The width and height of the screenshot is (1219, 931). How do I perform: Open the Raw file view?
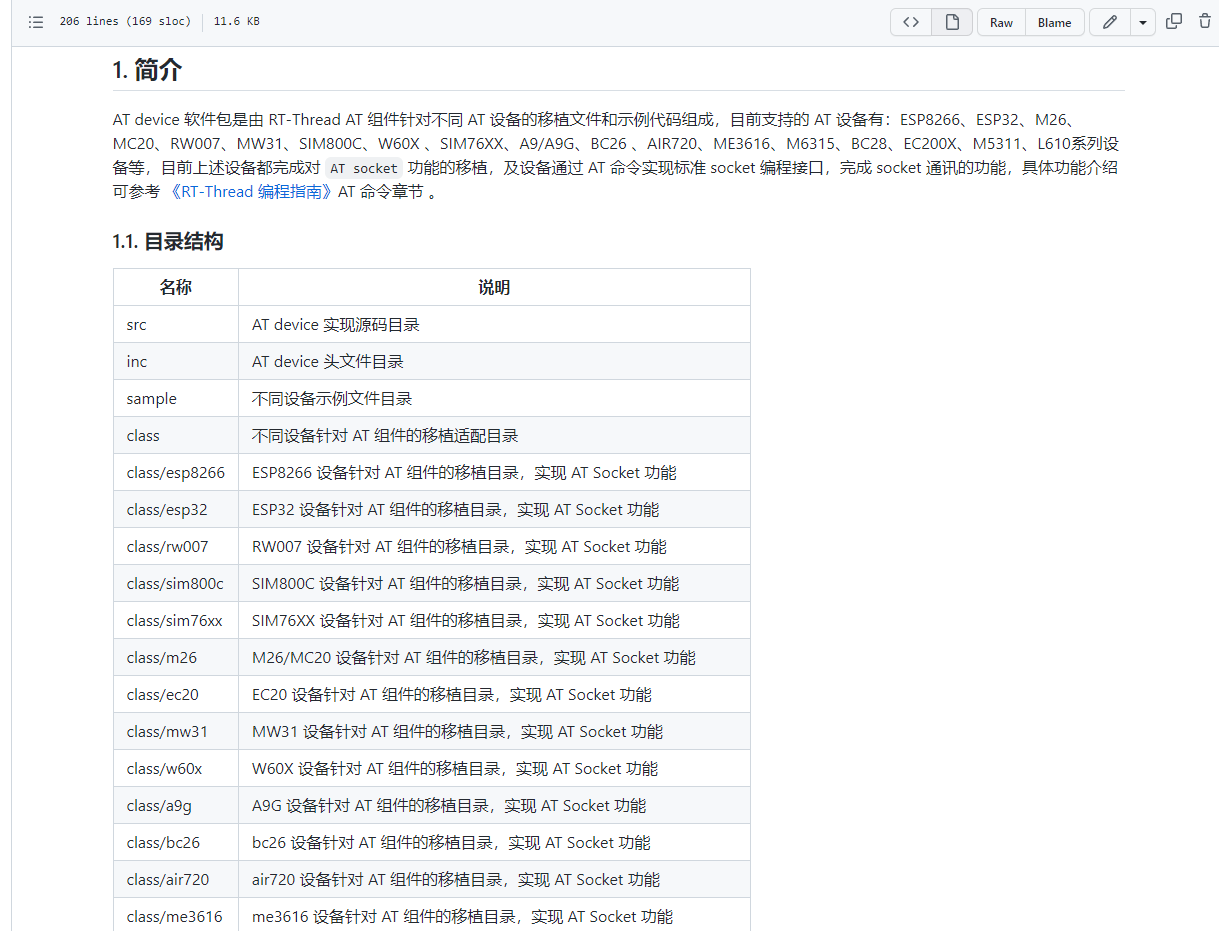click(1001, 22)
